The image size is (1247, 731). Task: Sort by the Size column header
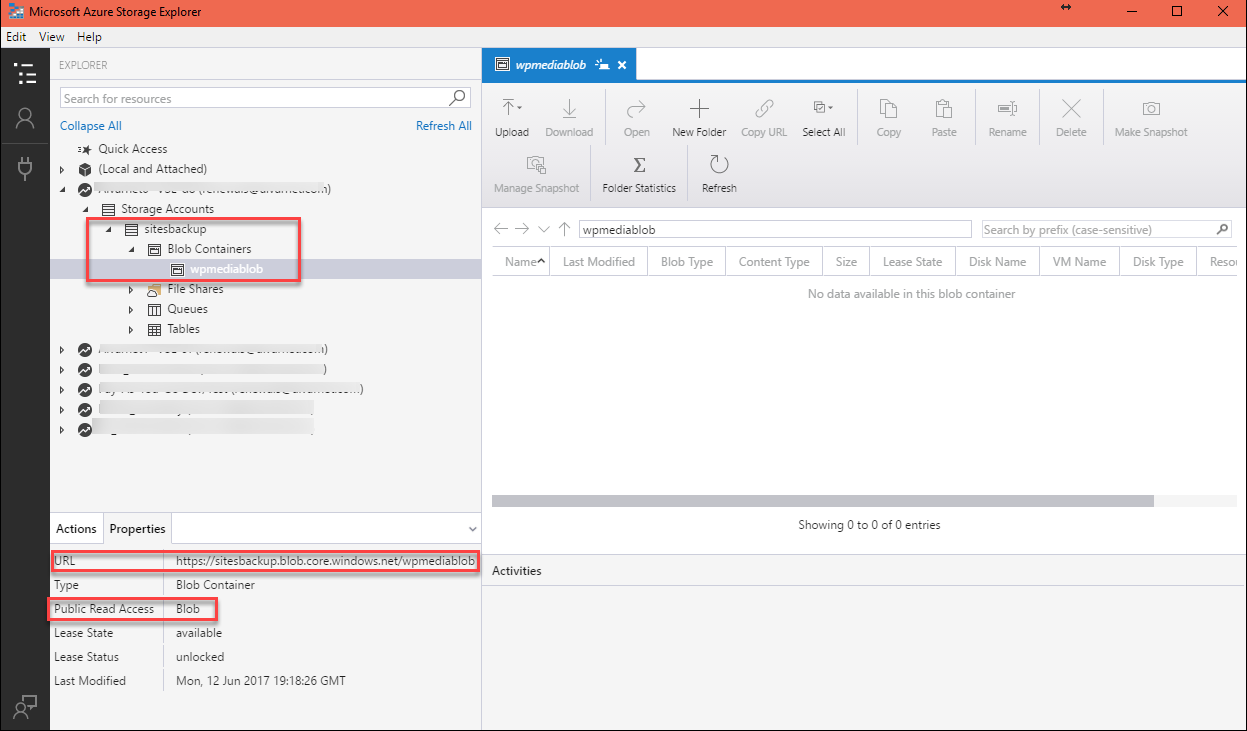click(x=846, y=262)
